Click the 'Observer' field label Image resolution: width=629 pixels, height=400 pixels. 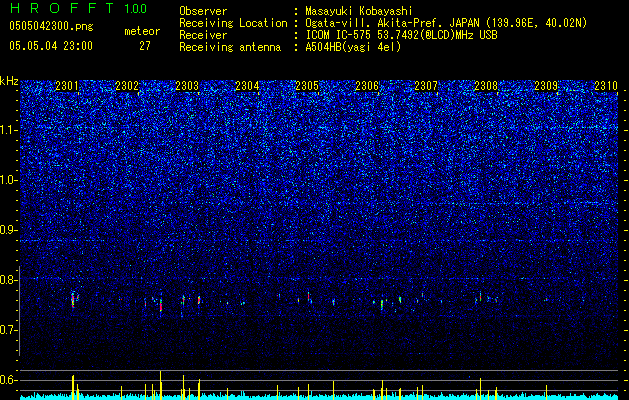(x=203, y=11)
